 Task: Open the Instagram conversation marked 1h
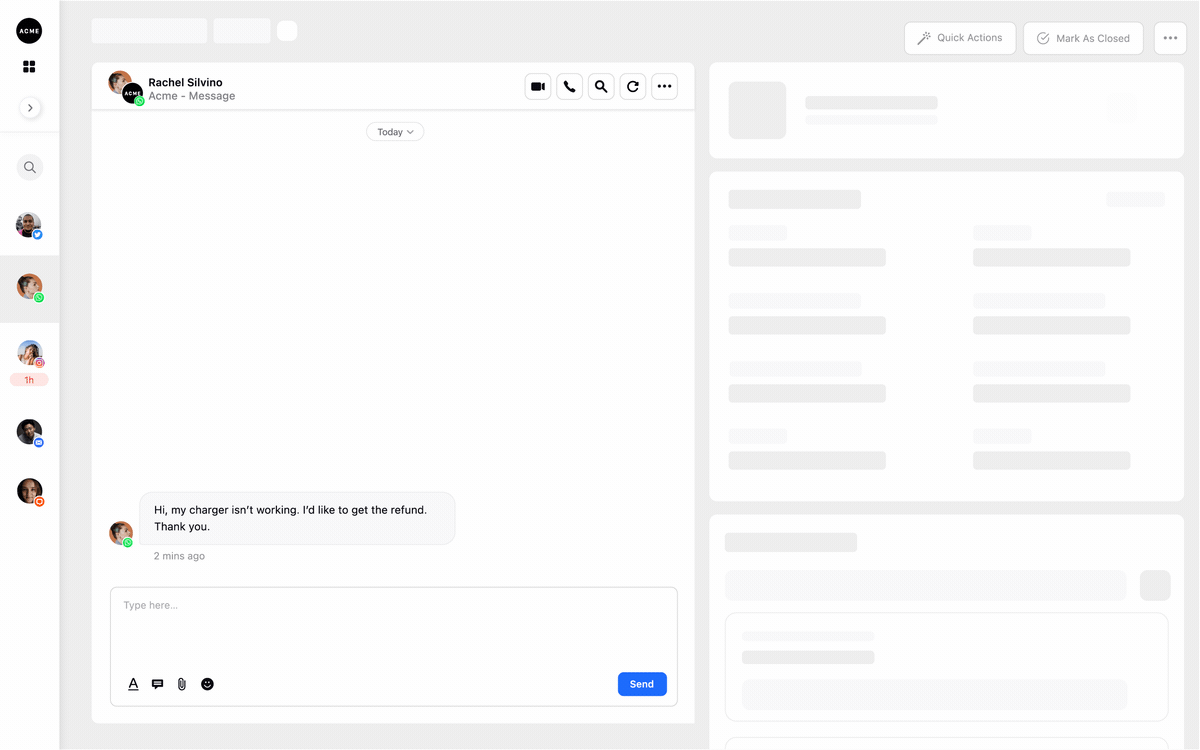(30, 353)
